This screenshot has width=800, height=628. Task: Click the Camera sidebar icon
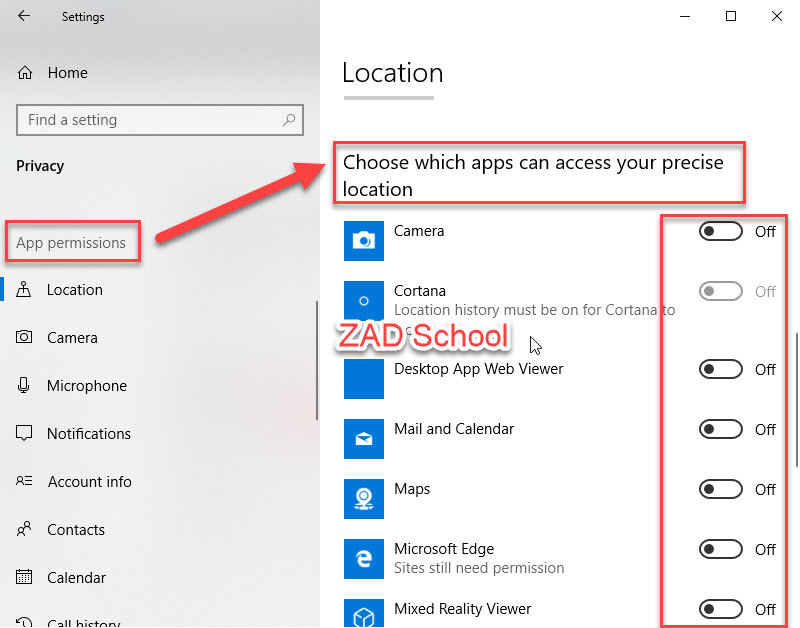[24, 337]
